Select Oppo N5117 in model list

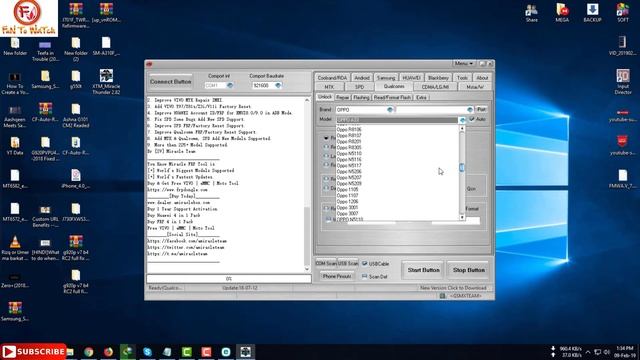(349, 166)
